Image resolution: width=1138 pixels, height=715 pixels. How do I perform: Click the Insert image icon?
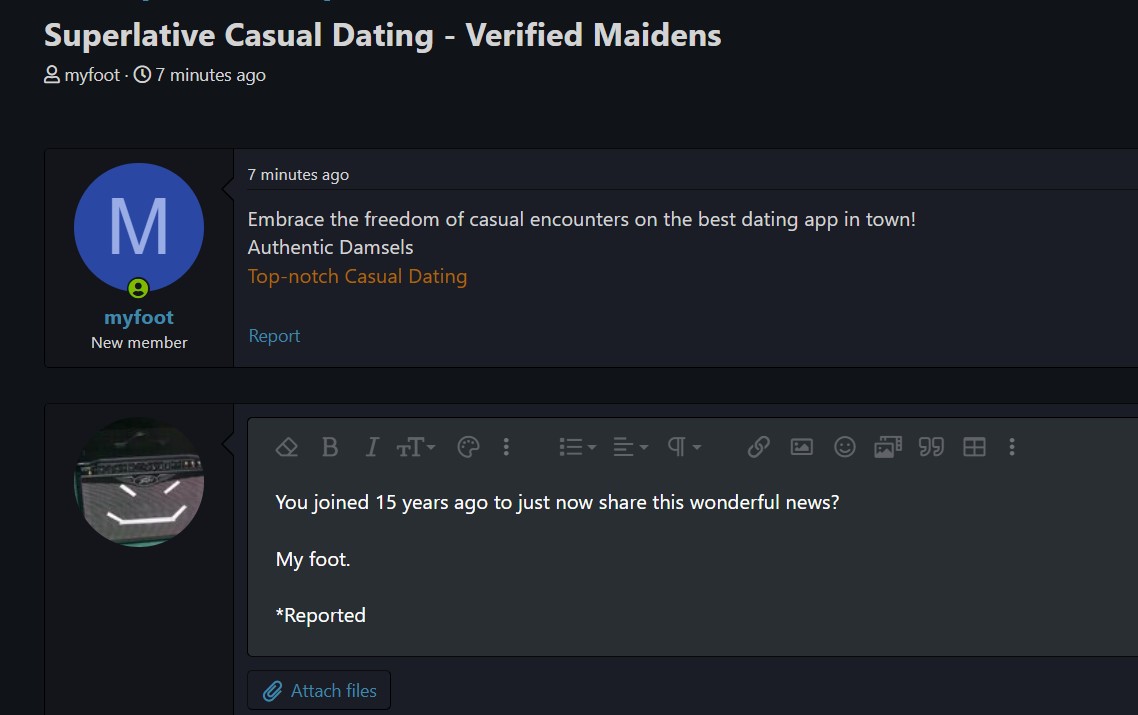[x=801, y=447]
